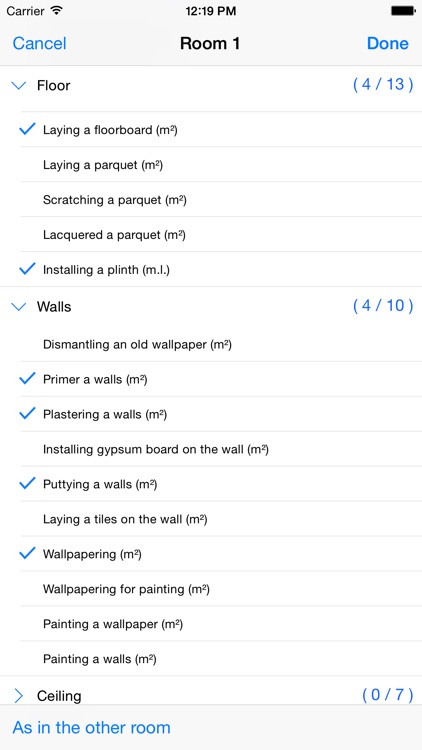The height and width of the screenshot is (750, 422).
Task: Collapse the Walls section chevron
Action: [x=19, y=307]
